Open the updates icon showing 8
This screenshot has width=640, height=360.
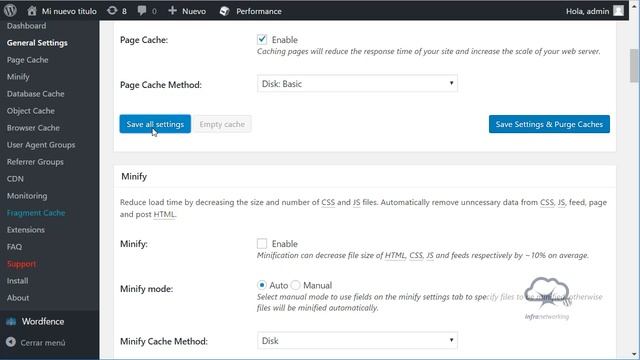[x=112, y=11]
